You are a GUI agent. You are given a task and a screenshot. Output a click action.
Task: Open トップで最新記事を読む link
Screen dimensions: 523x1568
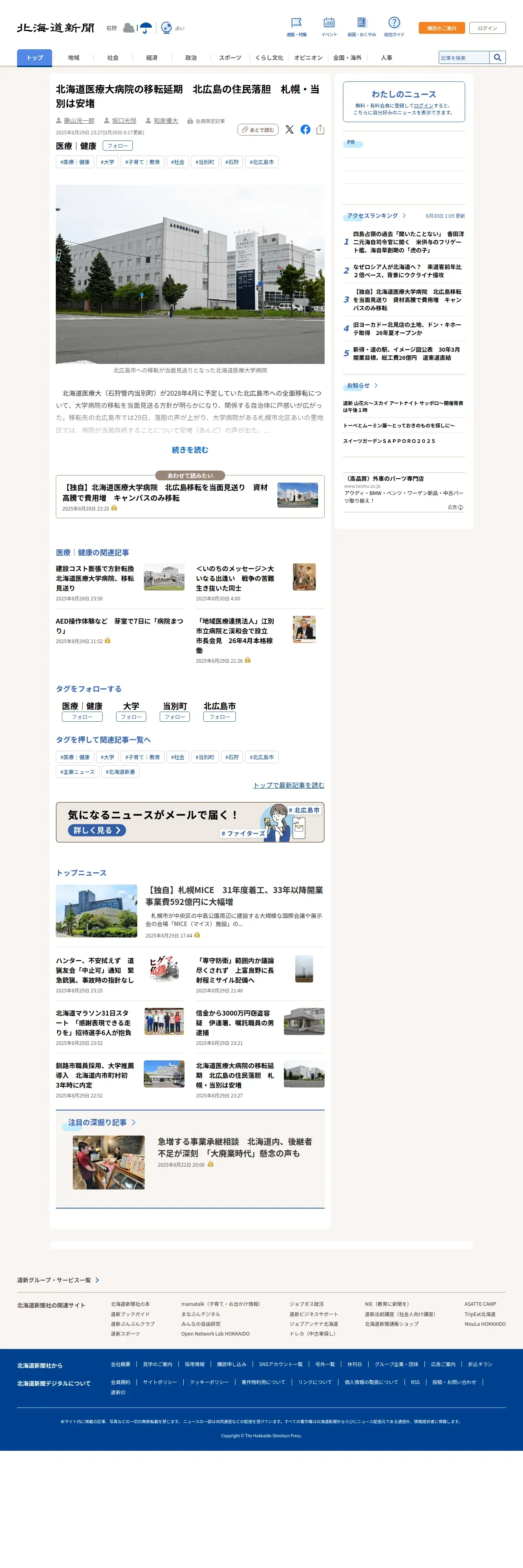coord(289,785)
